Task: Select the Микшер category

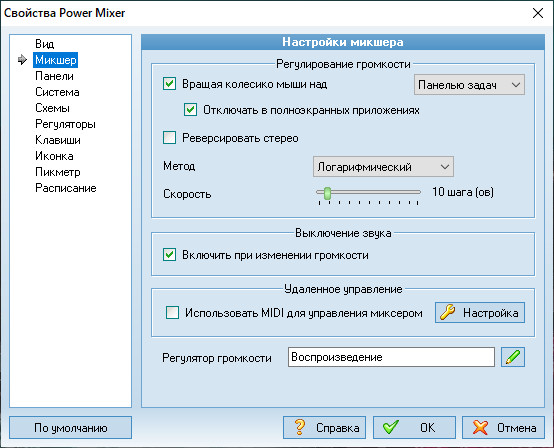Action: coord(55,60)
